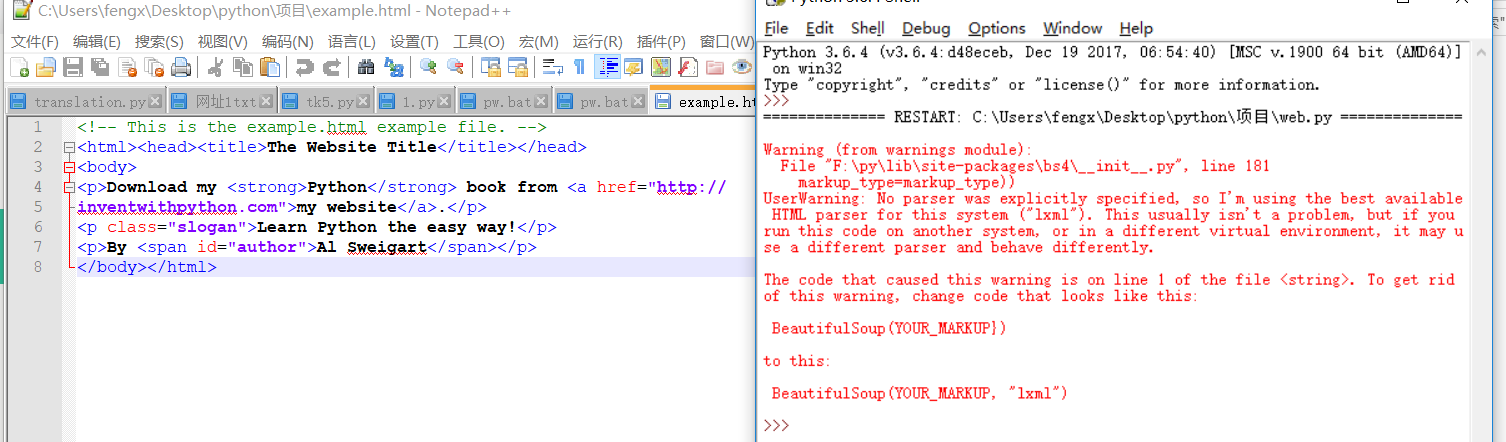This screenshot has width=1506, height=442.
Task: Open the Debug menu in Python Shell
Action: 925,28
